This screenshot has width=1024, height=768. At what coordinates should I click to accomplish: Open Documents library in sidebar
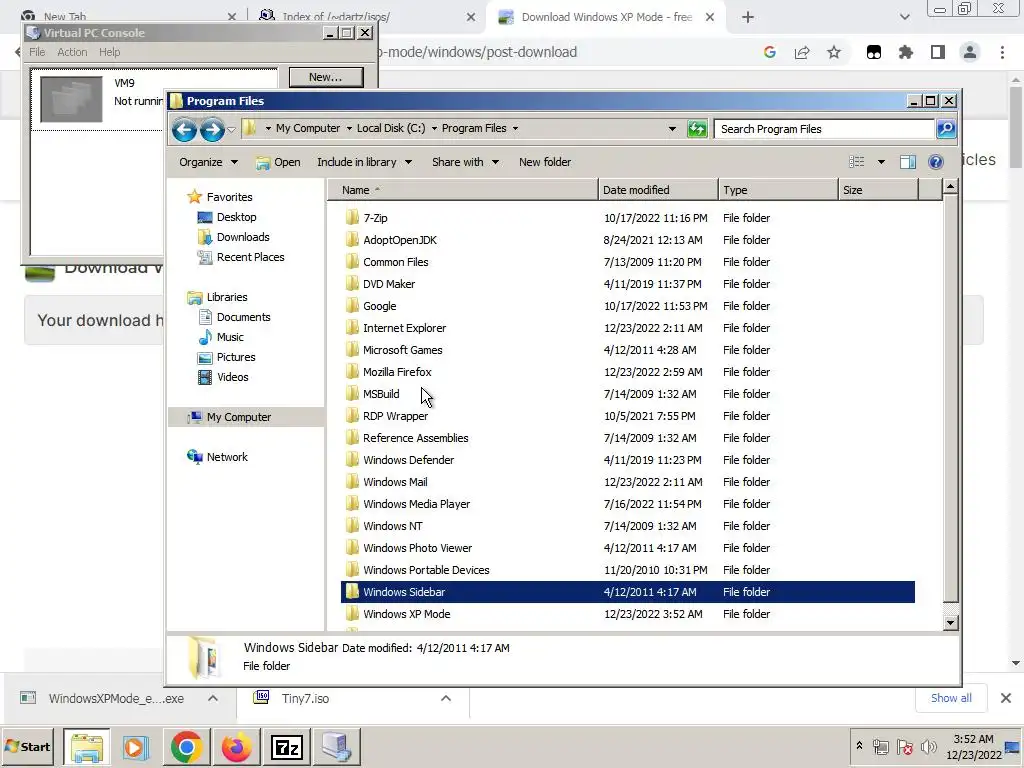(x=243, y=317)
